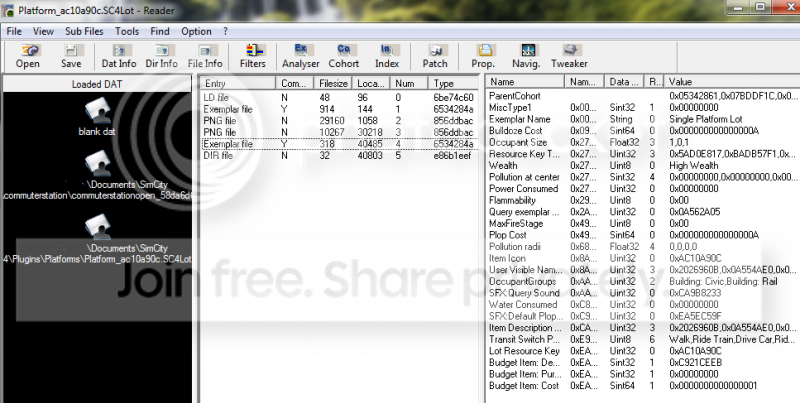Open the Sub Files menu
The image size is (800, 403).
point(84,31)
